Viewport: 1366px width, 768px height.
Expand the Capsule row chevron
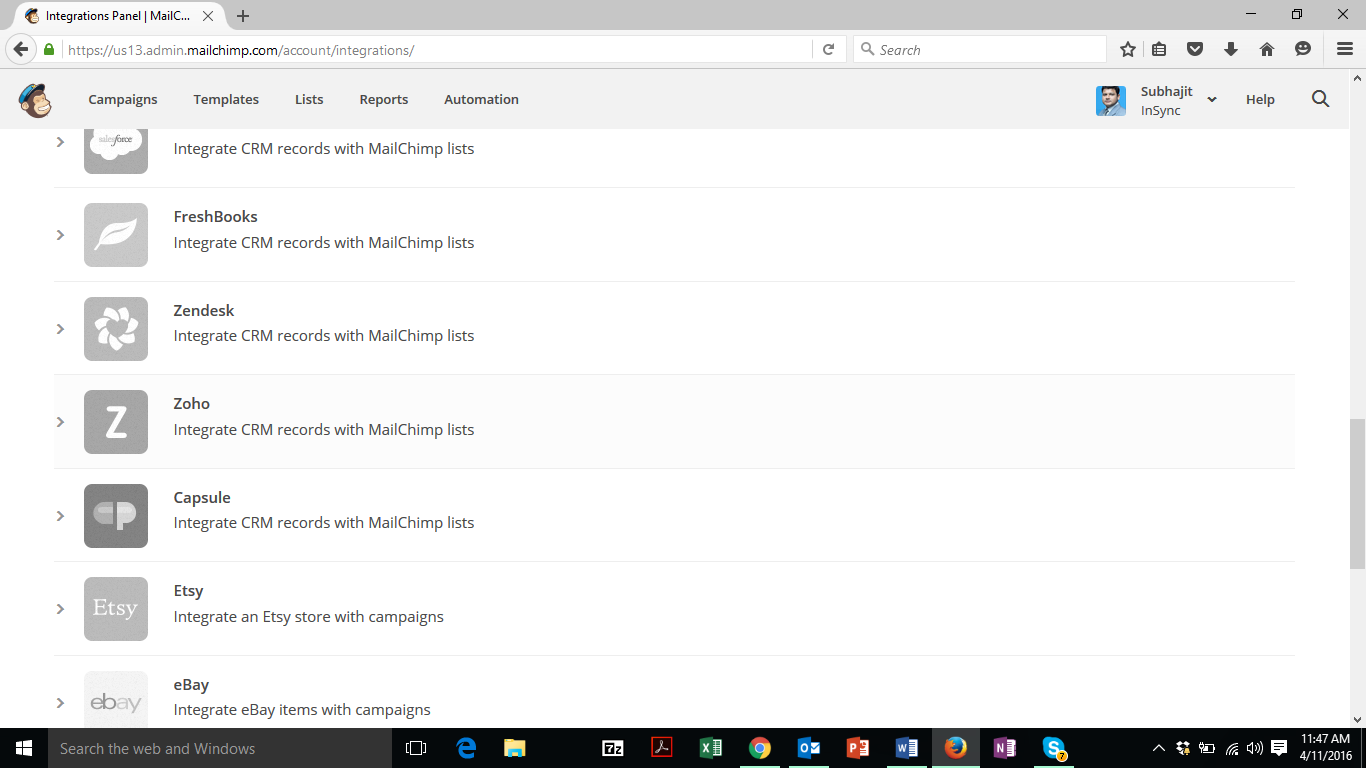point(60,516)
